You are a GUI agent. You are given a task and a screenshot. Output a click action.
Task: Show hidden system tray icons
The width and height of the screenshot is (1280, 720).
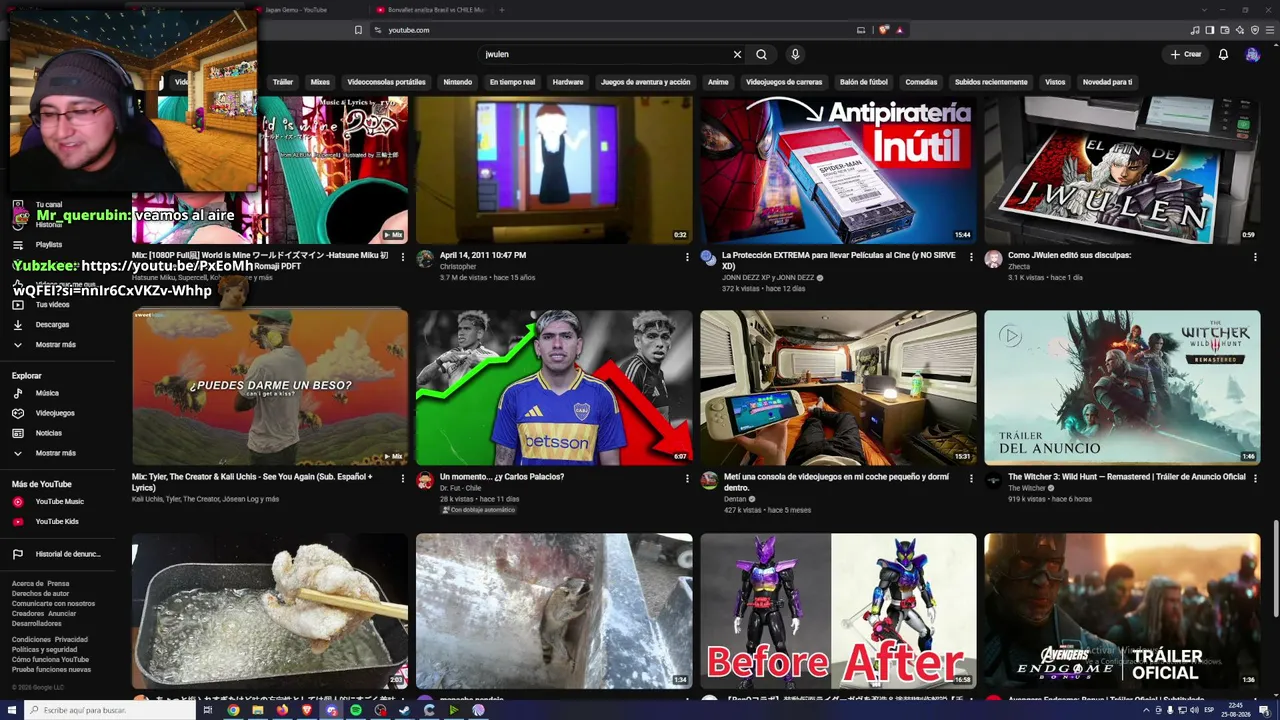tap(1146, 710)
